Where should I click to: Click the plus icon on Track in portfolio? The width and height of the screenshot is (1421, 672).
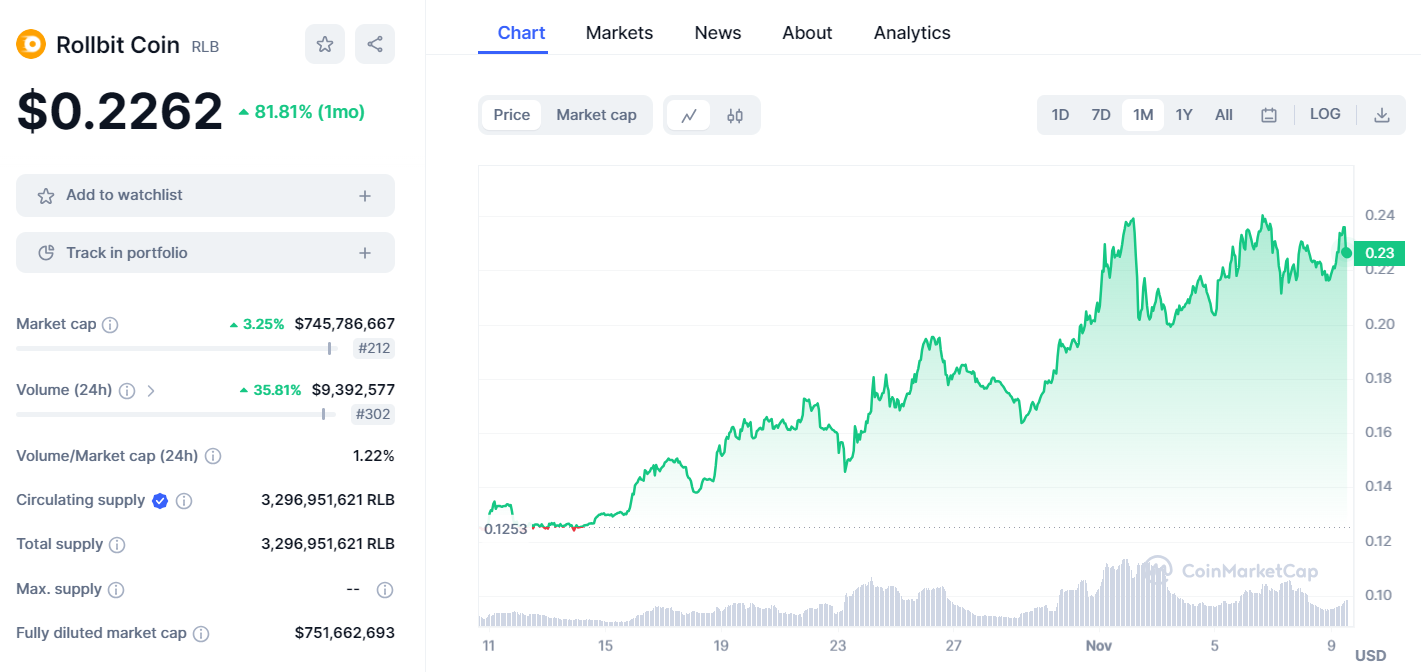point(365,253)
